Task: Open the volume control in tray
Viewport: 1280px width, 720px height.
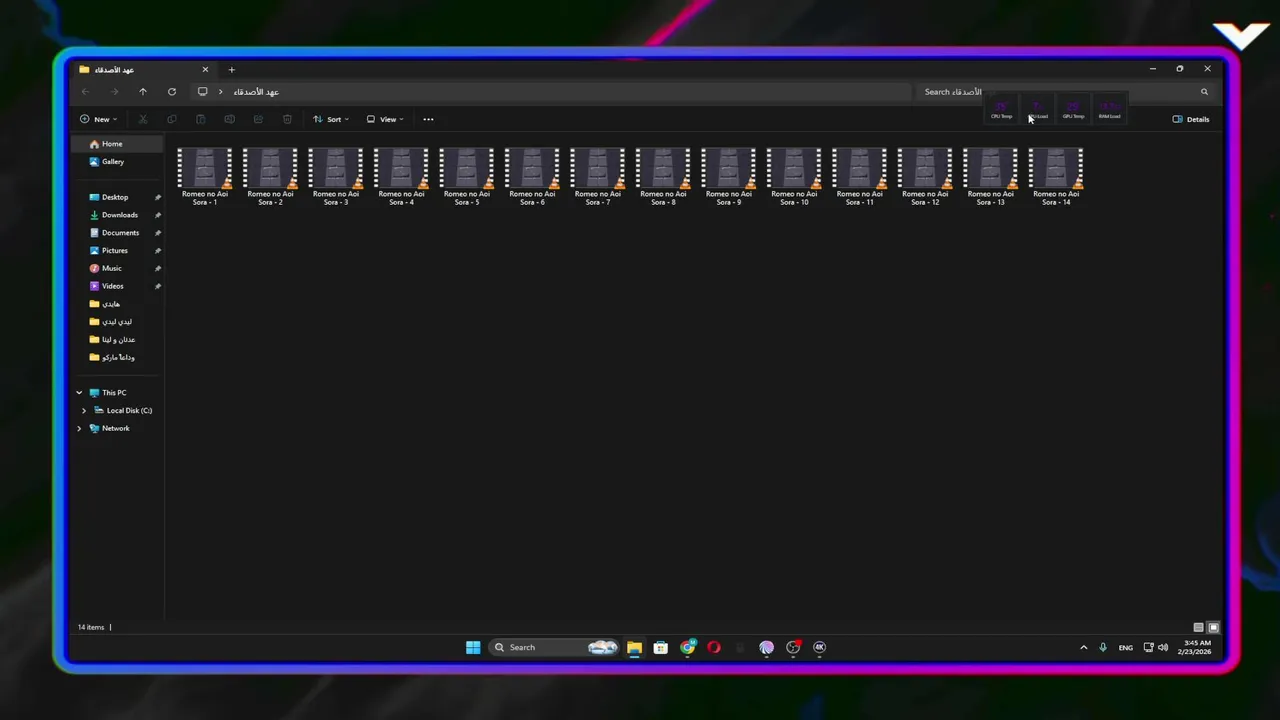Action: (x=1163, y=647)
